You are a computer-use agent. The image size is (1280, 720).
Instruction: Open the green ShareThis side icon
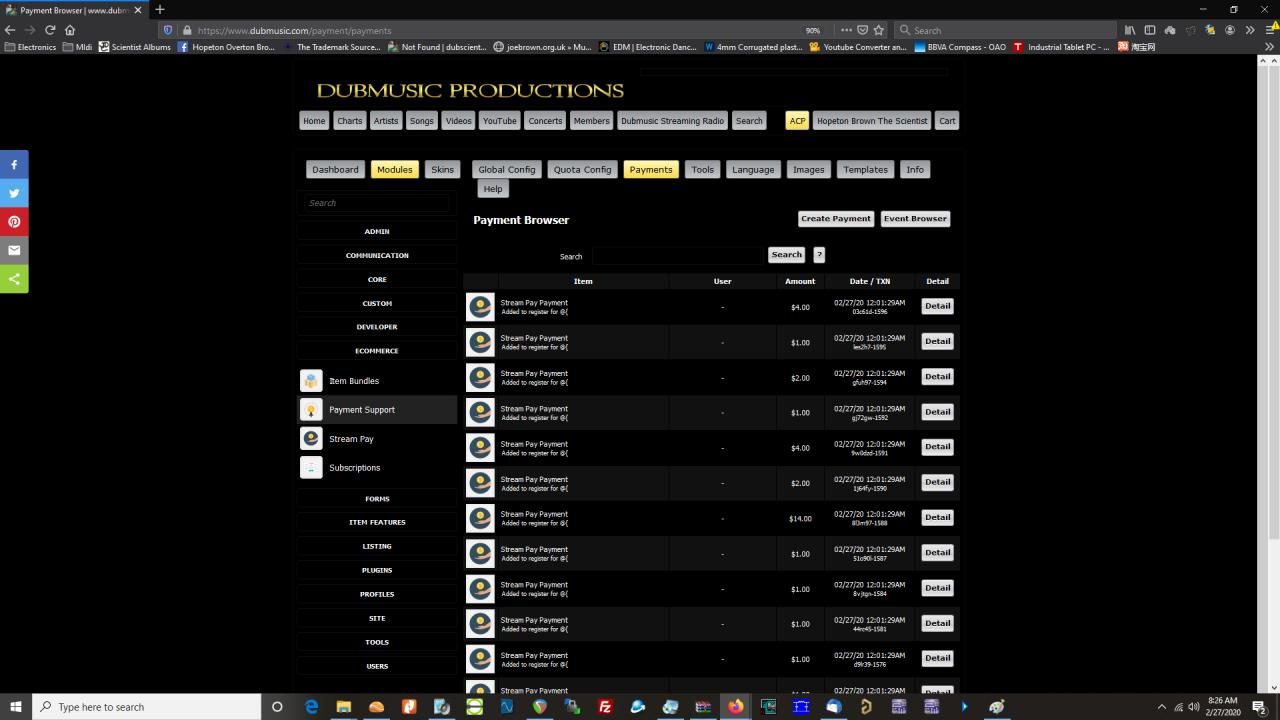pos(14,279)
